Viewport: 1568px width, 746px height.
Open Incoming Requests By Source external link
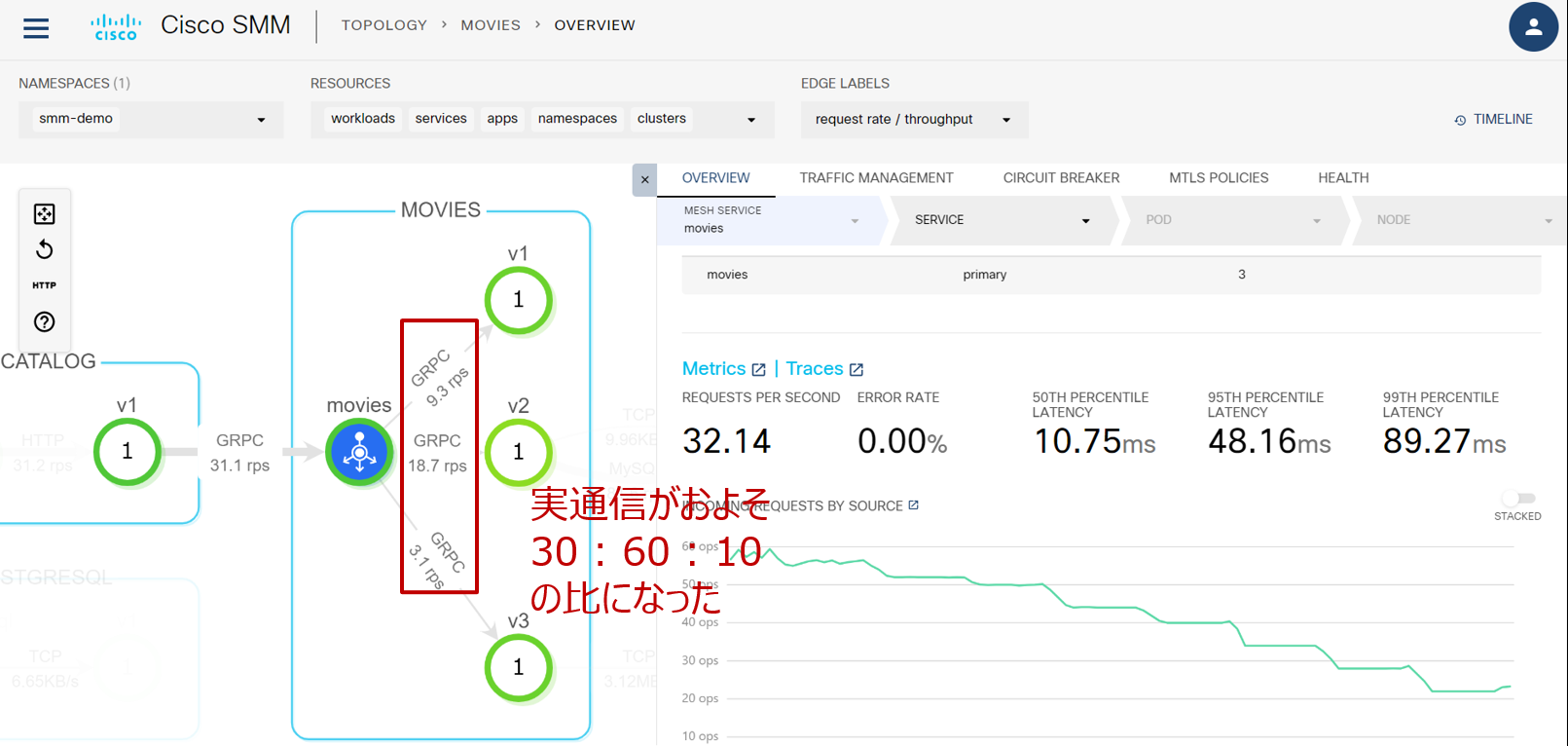(913, 504)
